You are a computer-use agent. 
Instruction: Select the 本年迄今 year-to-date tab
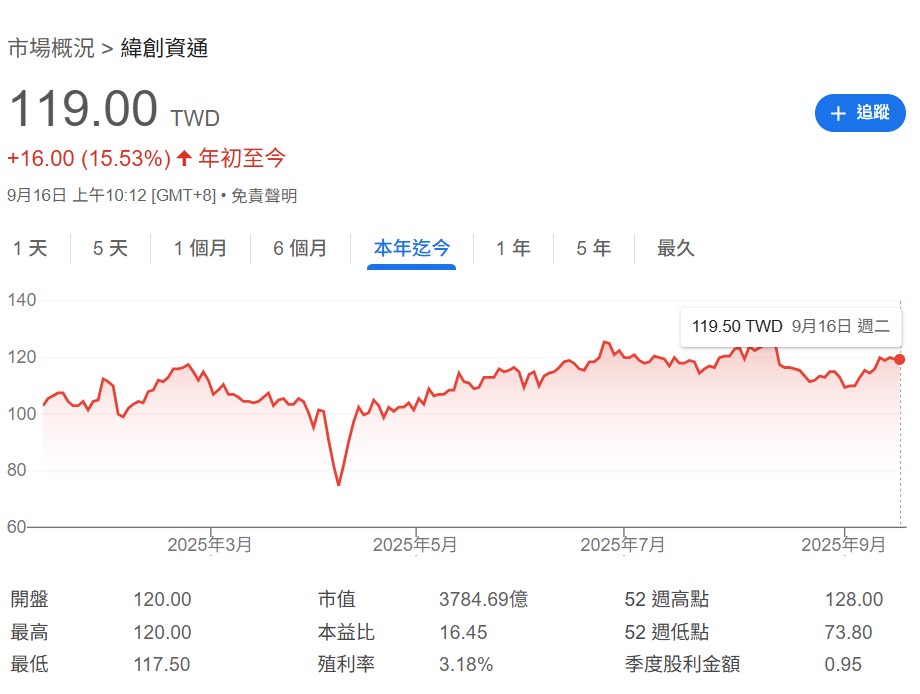click(x=411, y=248)
